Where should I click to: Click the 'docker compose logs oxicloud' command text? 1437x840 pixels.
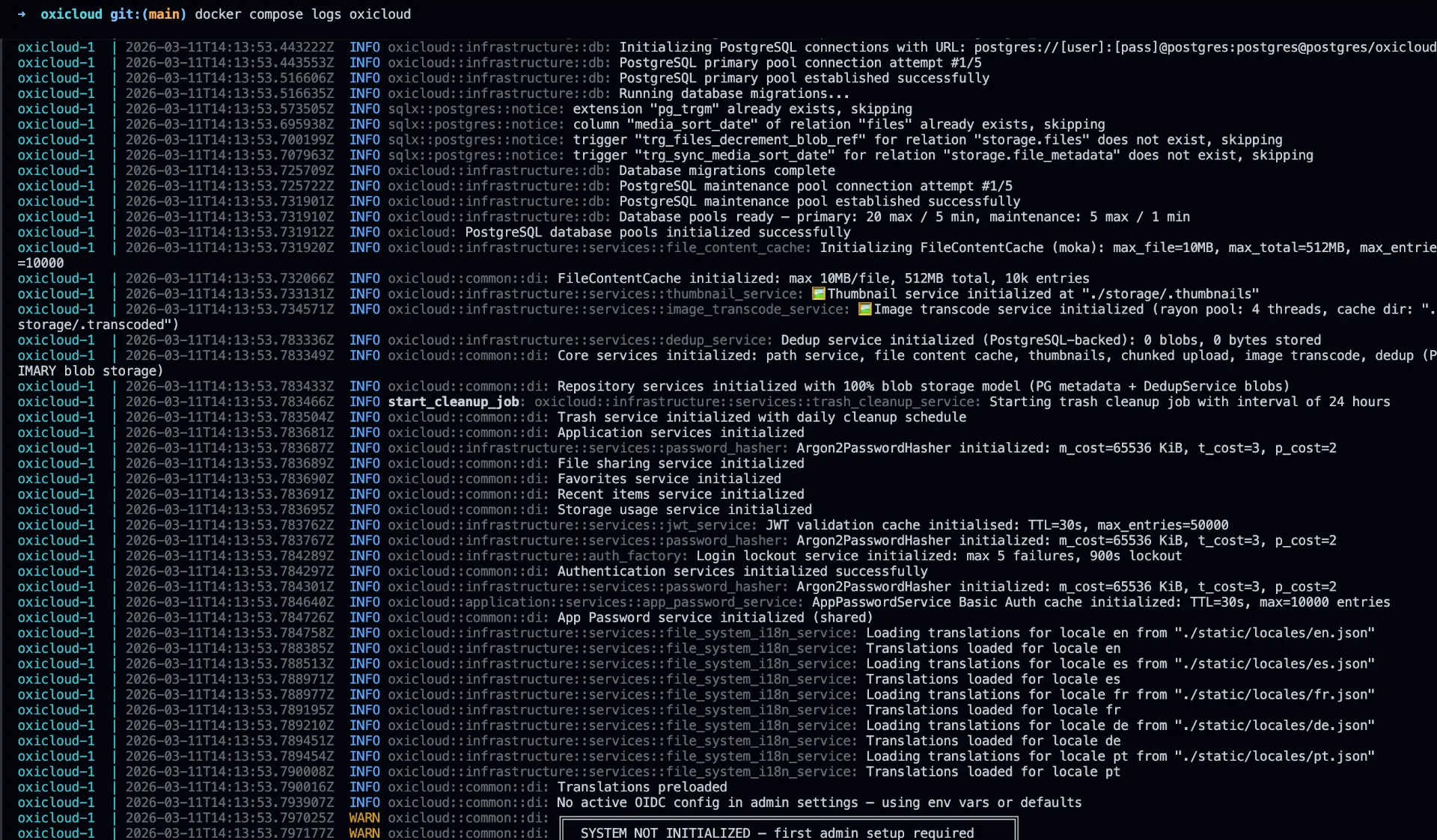coord(302,13)
